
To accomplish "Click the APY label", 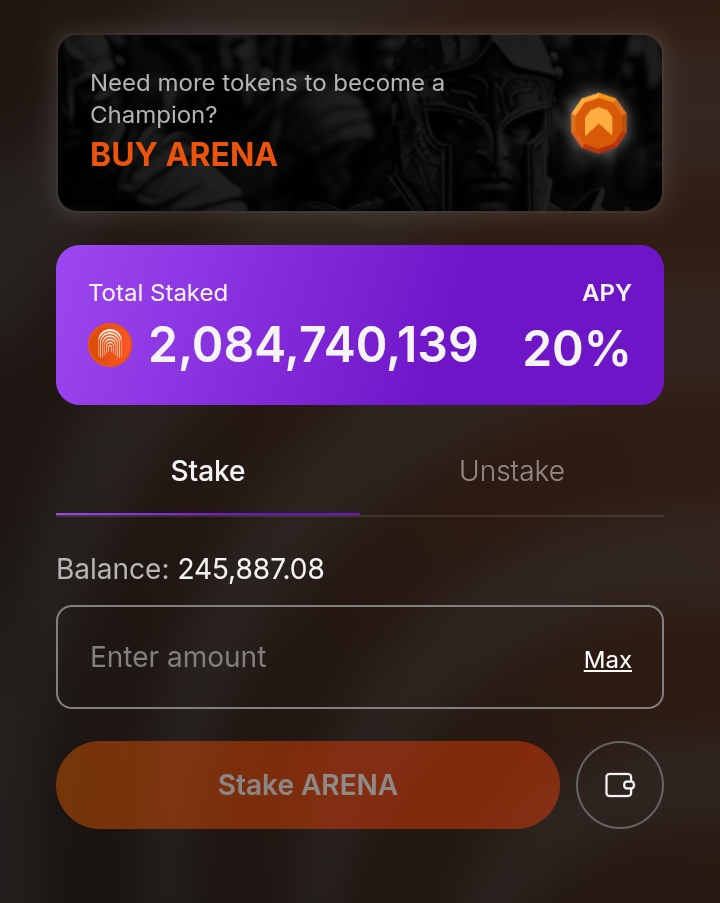I will tap(607, 293).
